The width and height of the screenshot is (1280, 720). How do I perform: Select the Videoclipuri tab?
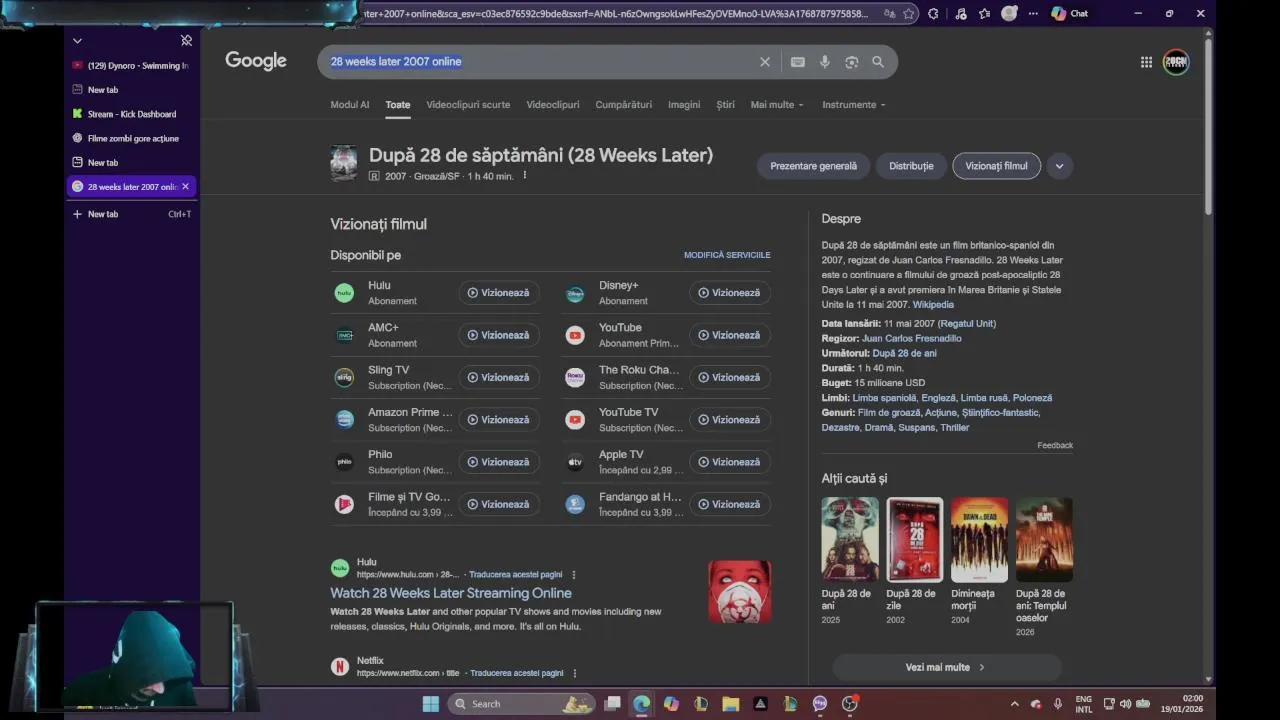(553, 105)
